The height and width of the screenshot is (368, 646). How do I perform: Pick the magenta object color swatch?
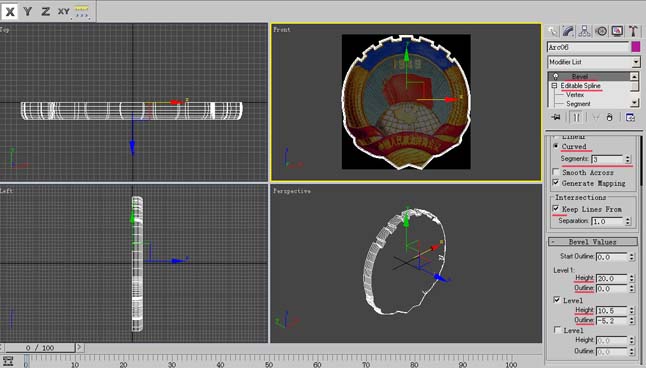tap(636, 47)
